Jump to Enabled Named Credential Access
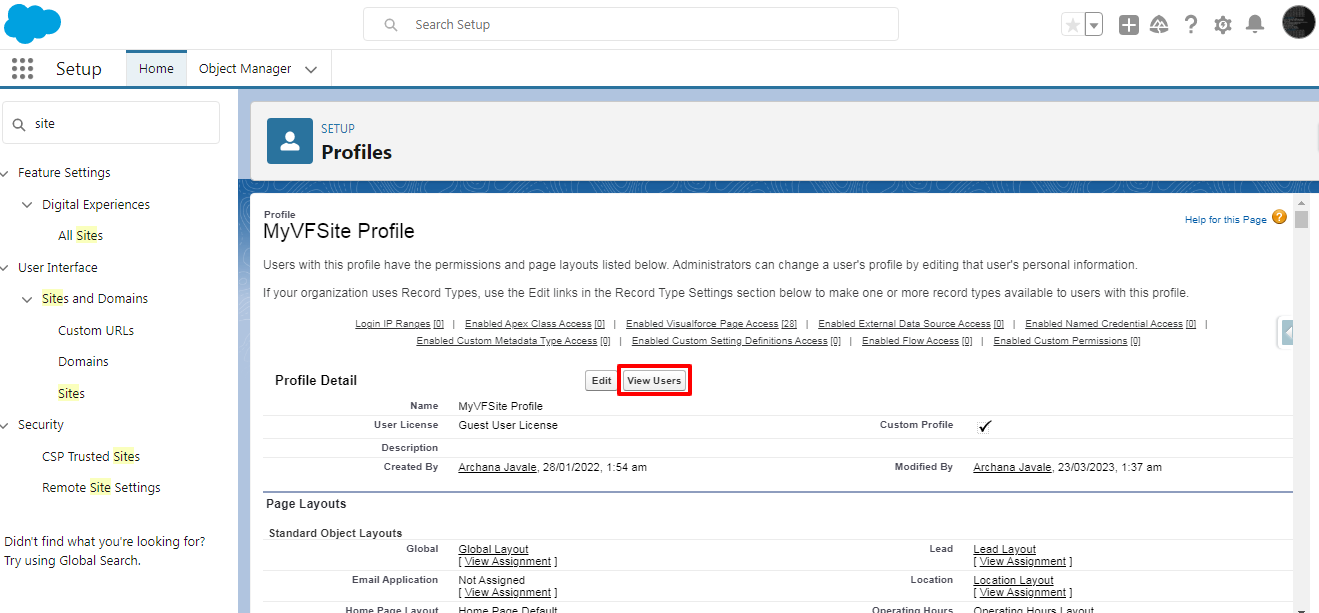 pos(1110,324)
